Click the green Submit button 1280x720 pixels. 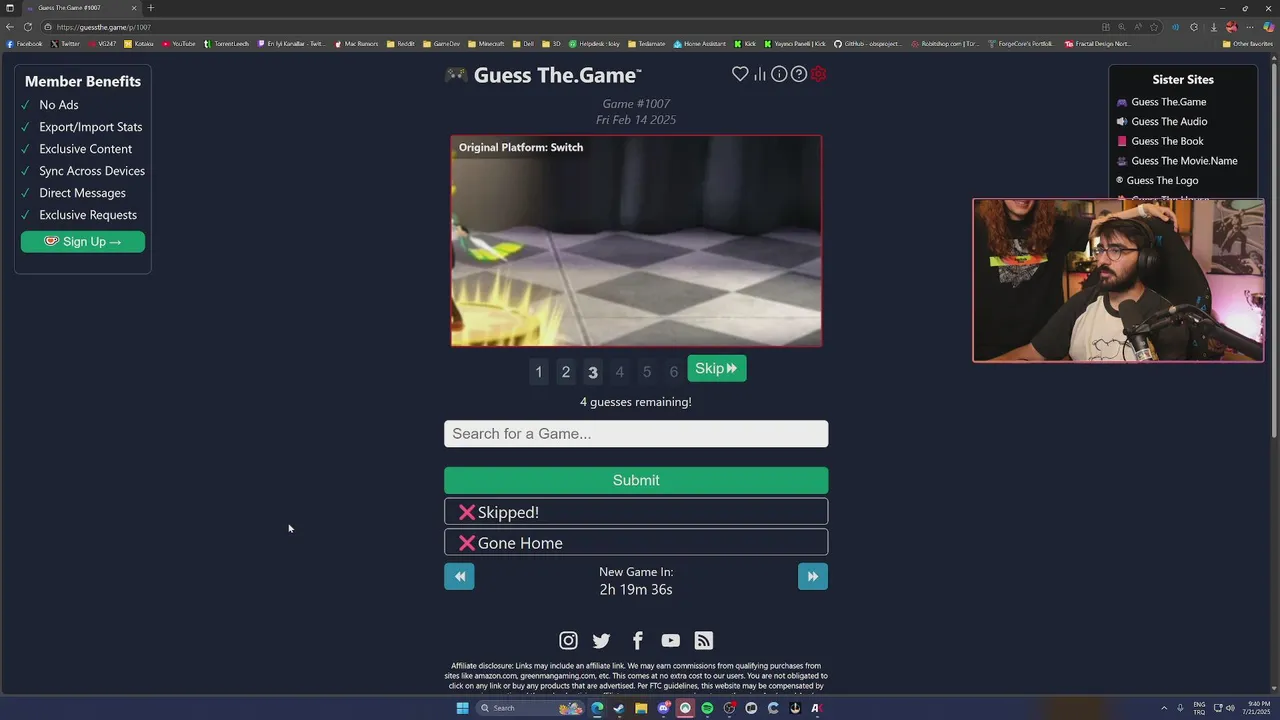[x=636, y=480]
